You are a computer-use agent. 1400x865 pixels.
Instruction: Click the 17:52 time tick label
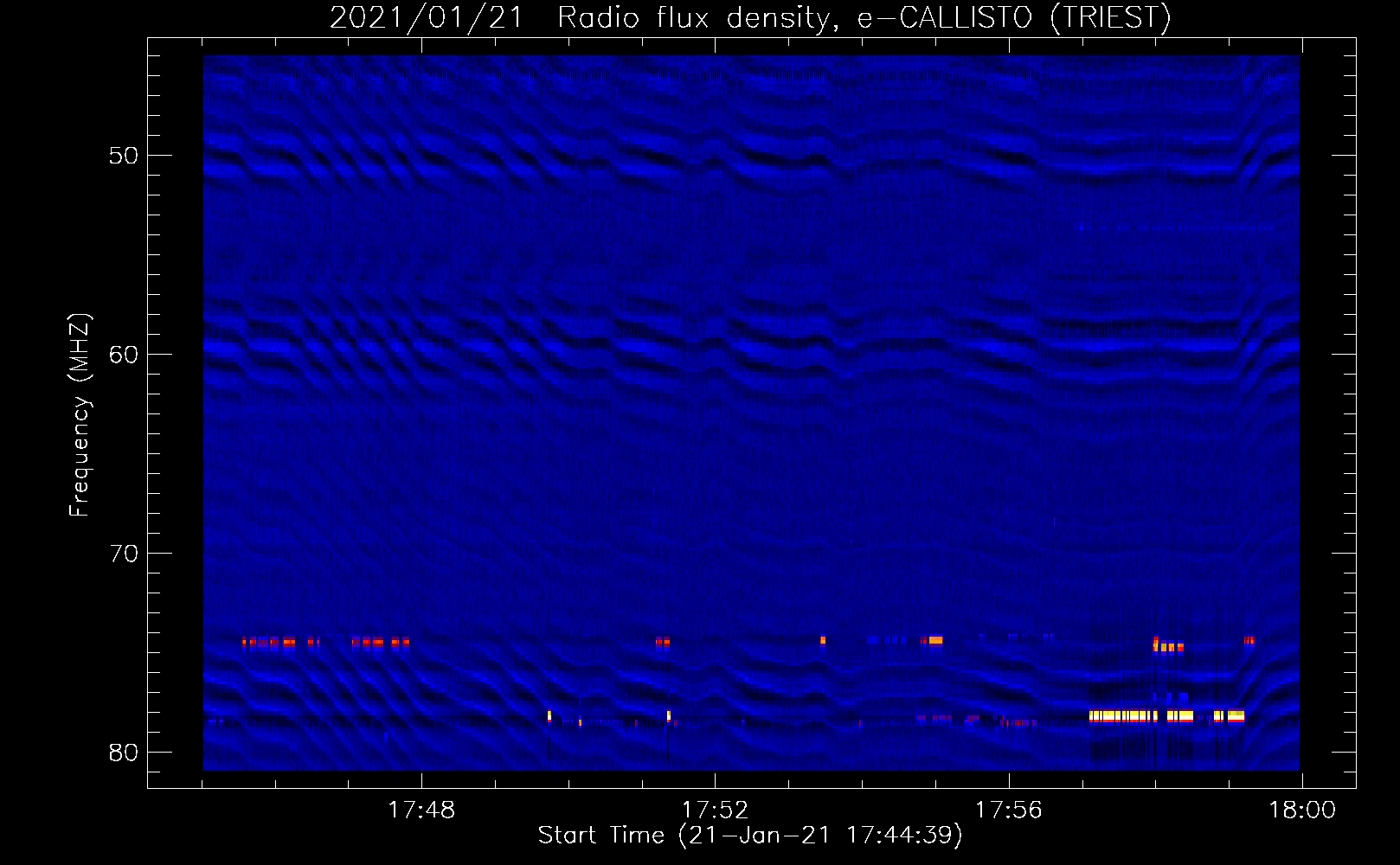715,811
